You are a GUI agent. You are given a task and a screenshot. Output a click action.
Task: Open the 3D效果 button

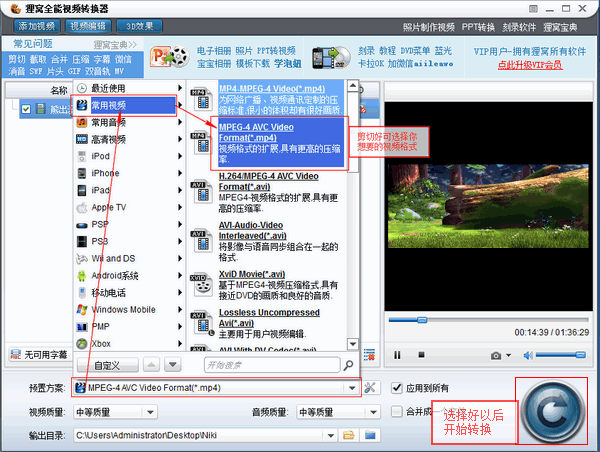click(x=139, y=26)
